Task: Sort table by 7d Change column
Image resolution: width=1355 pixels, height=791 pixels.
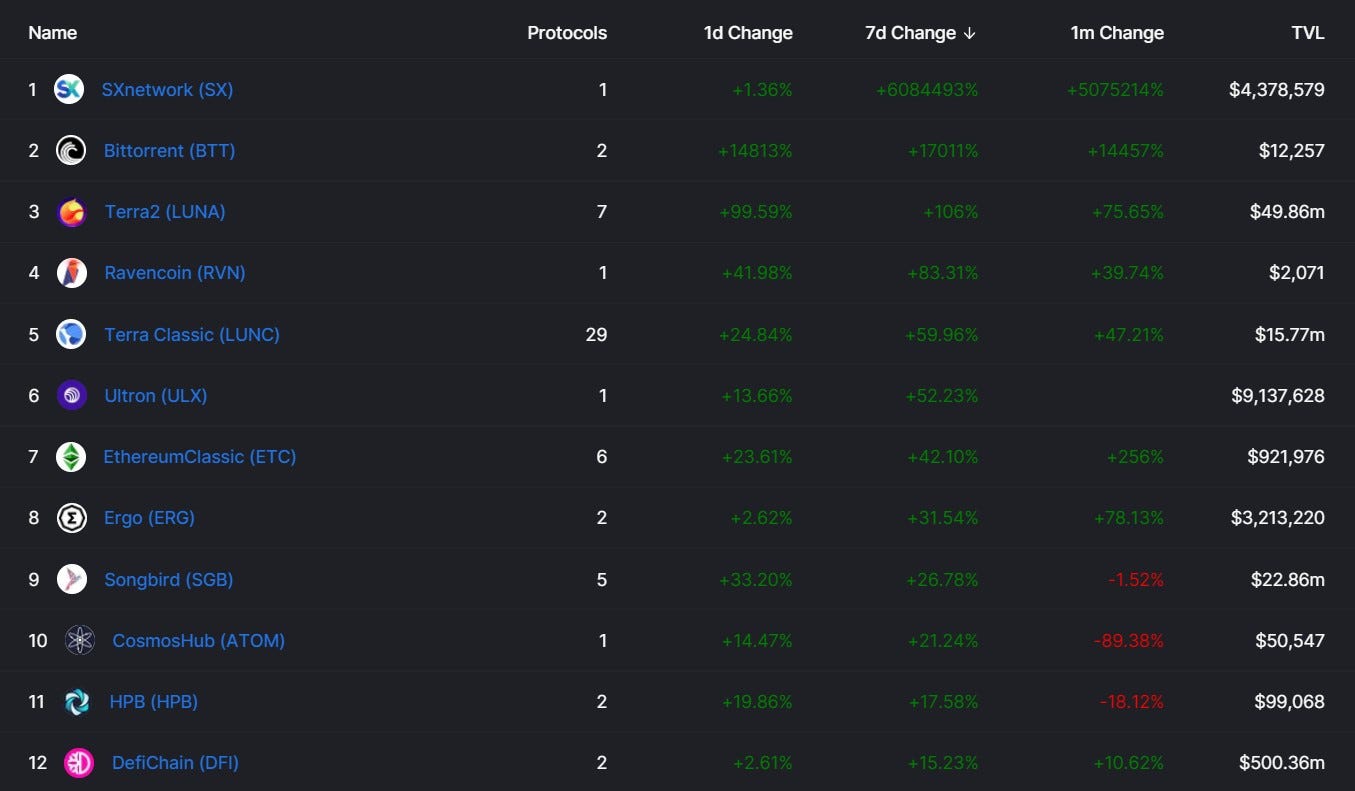Action: point(919,33)
